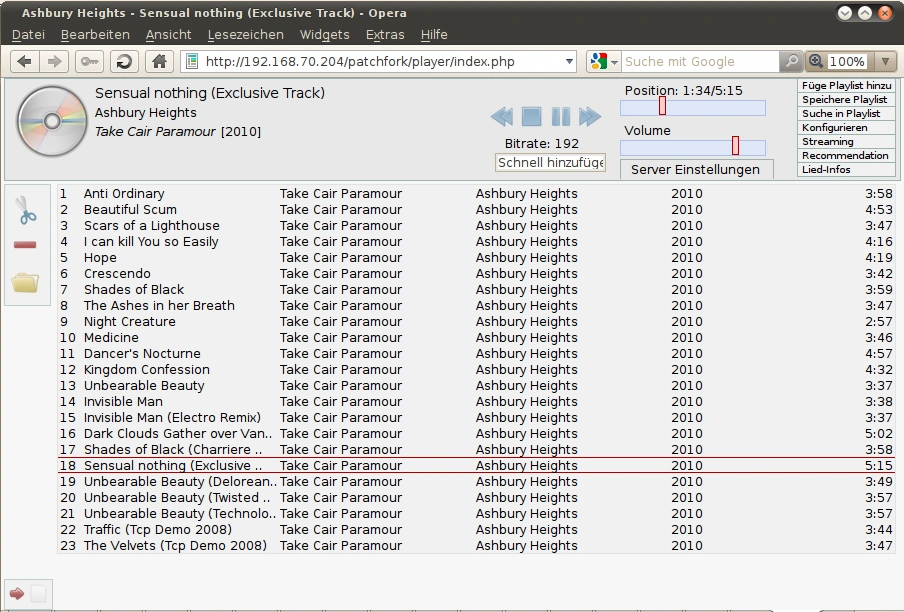Skip to next track with forward icon
Screen dimensions: 904x612
tap(590, 117)
